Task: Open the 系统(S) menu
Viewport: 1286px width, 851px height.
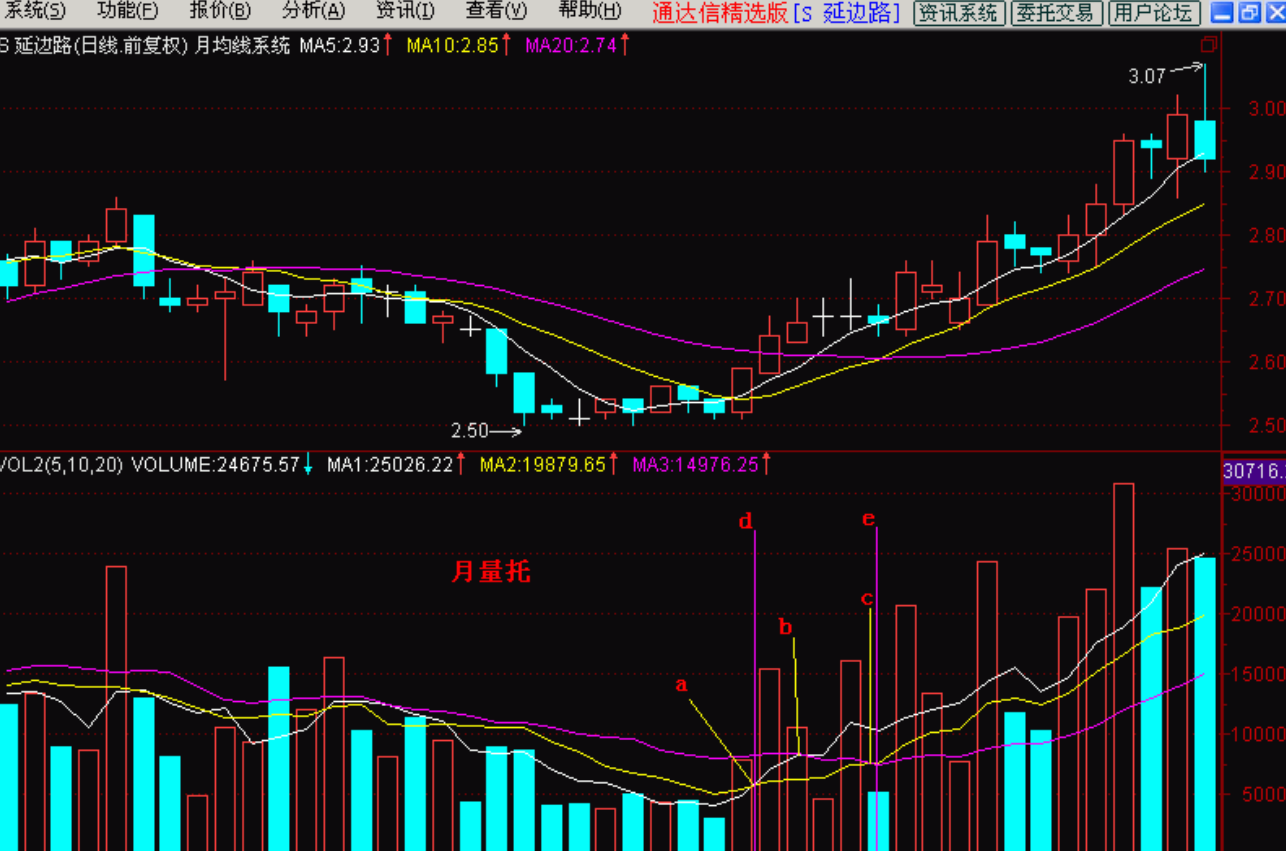Action: tap(34, 12)
